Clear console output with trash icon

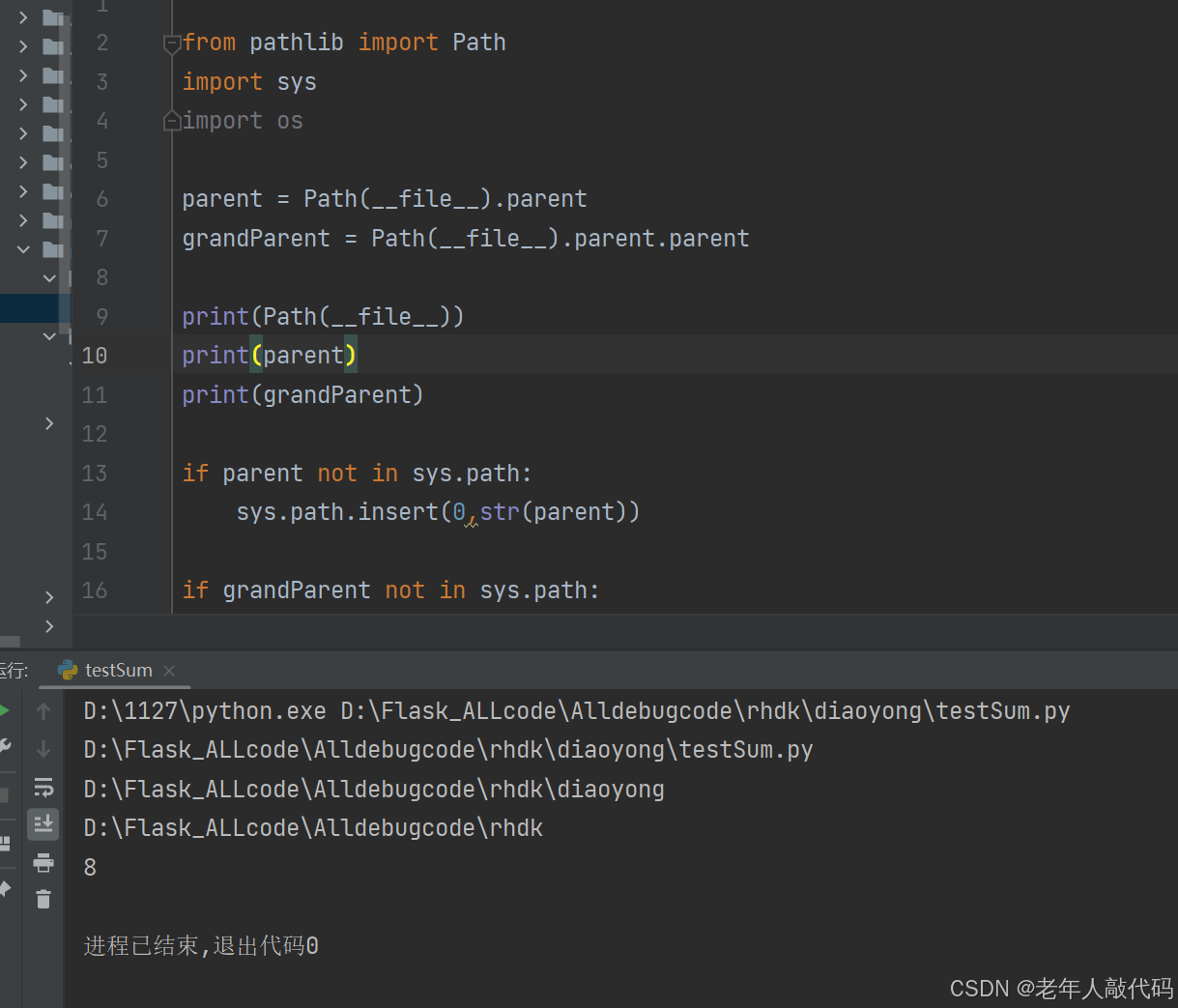coord(43,900)
